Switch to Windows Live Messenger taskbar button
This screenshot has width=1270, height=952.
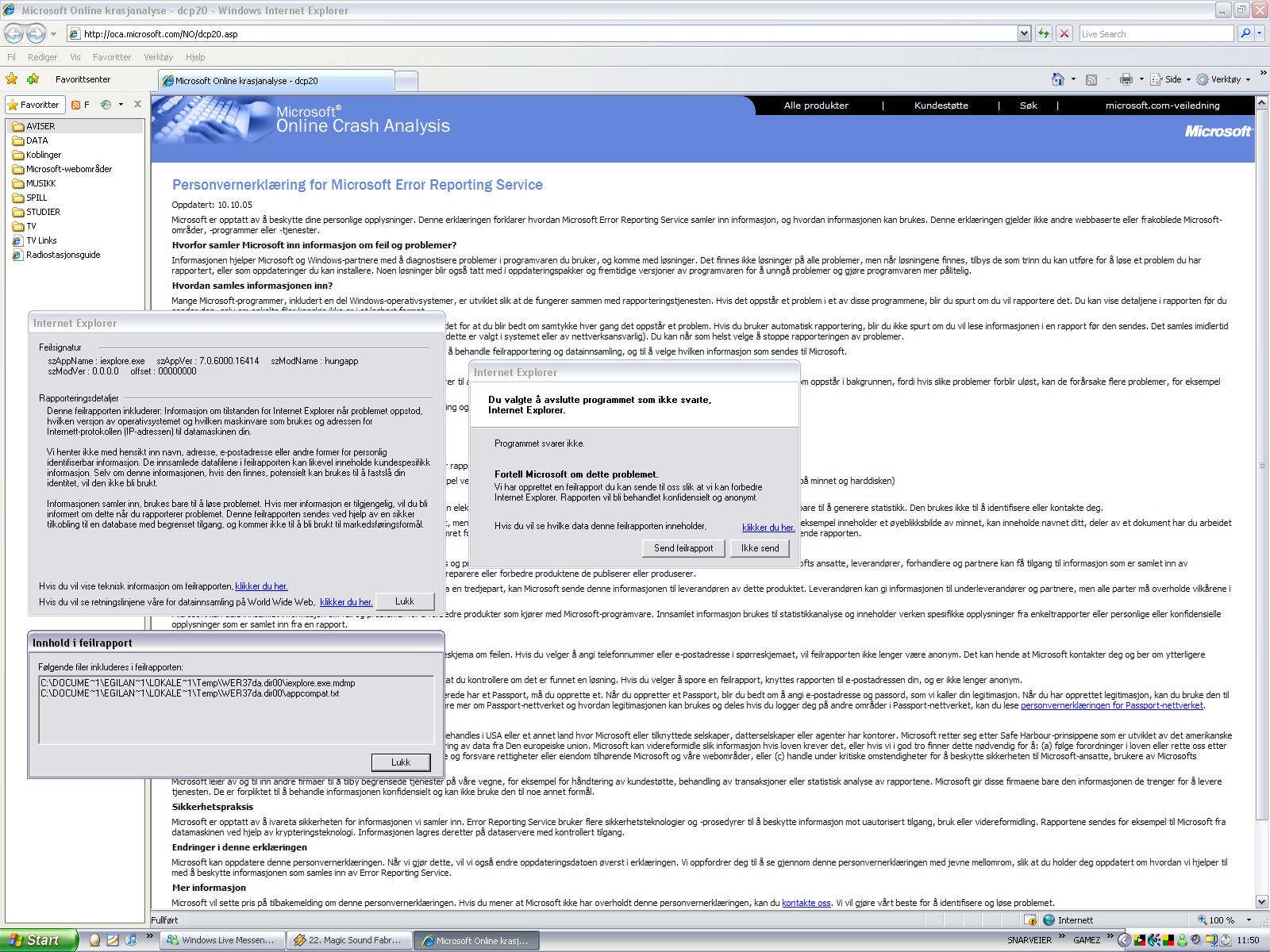coord(221,940)
